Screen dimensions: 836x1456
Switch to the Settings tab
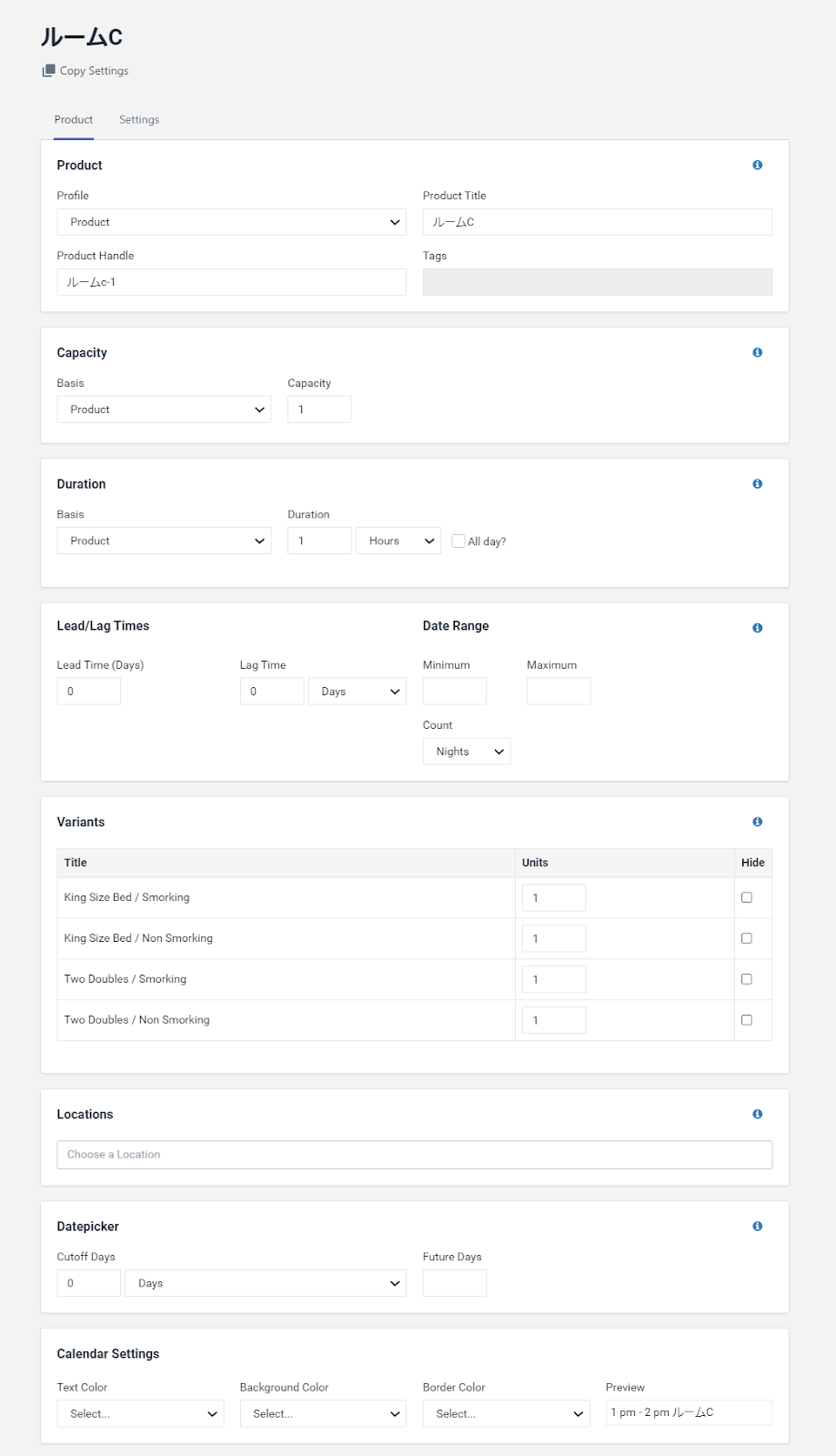[x=139, y=120]
